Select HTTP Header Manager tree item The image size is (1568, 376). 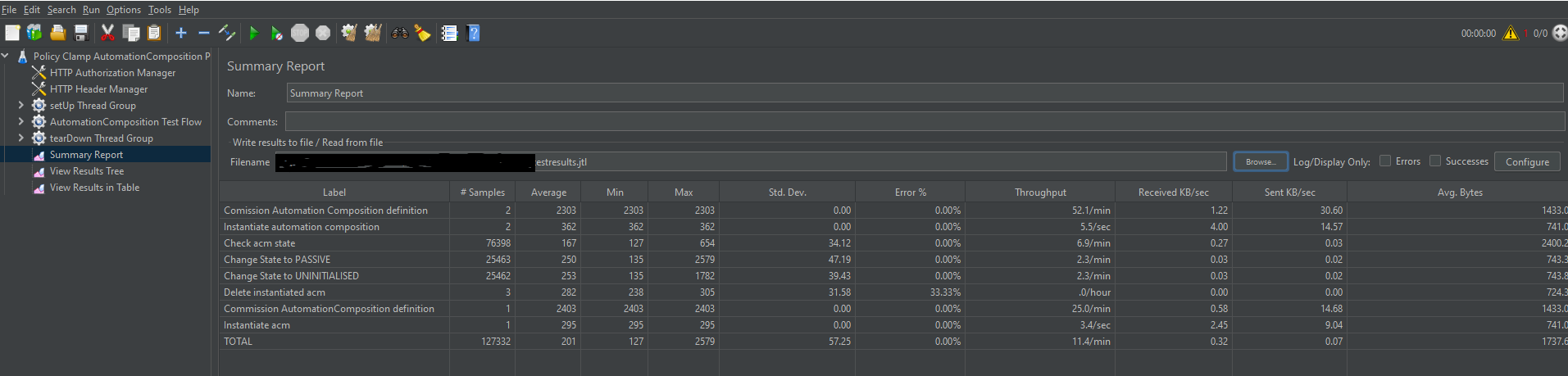pyautogui.click(x=98, y=89)
